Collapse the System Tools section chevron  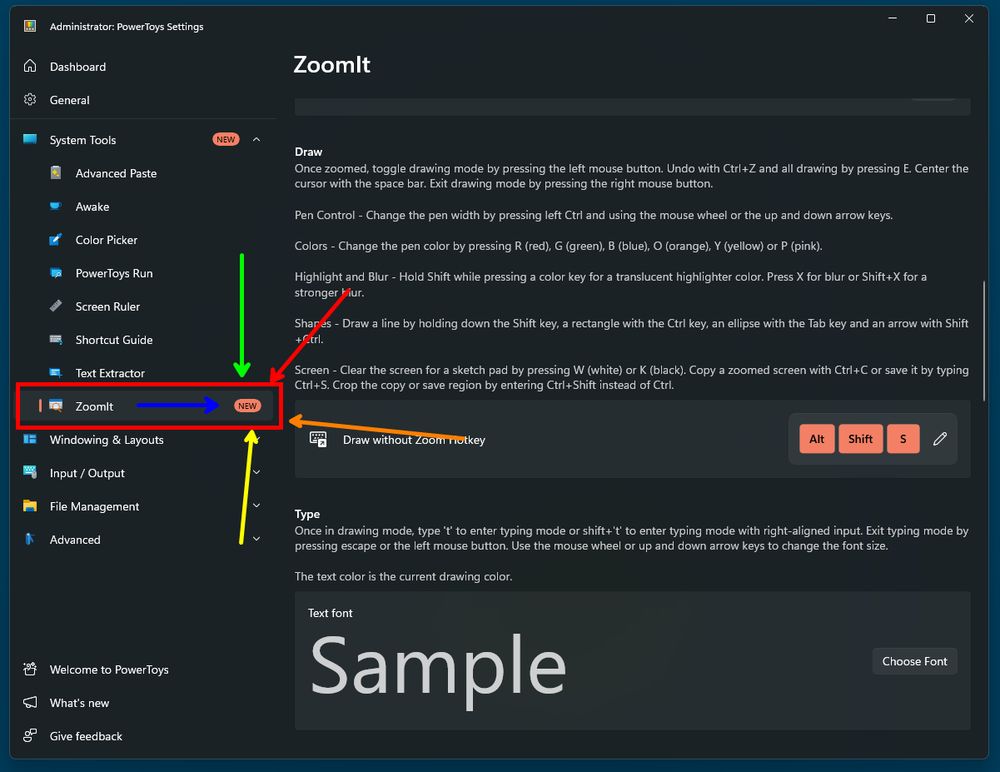click(x=256, y=139)
